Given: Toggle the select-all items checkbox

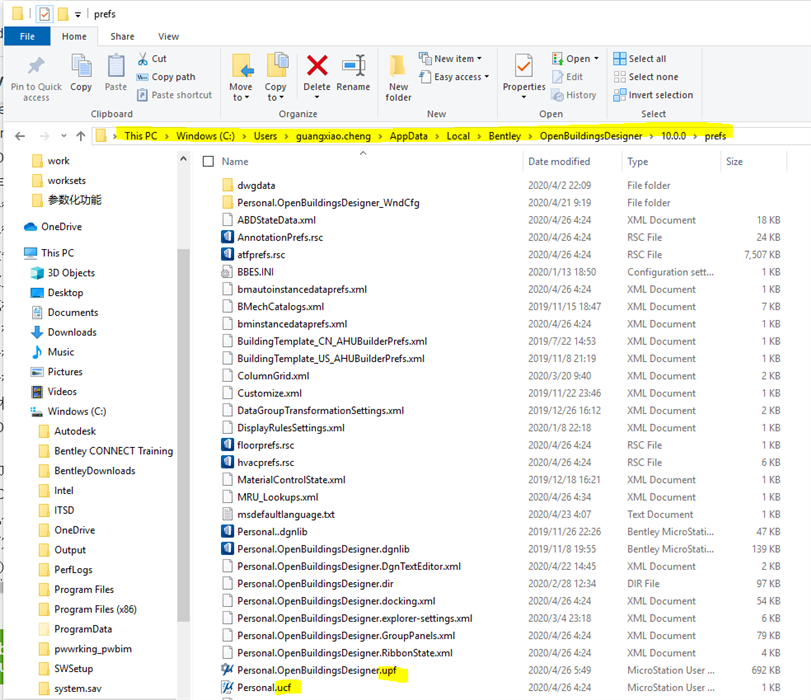Looking at the screenshot, I should point(208,161).
